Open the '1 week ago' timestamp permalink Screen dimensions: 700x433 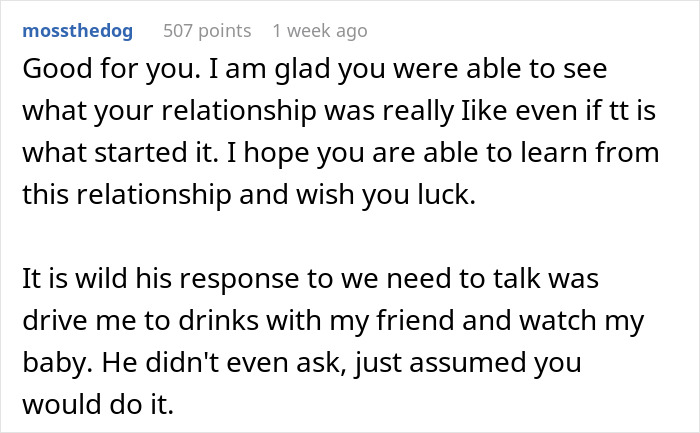coord(319,31)
